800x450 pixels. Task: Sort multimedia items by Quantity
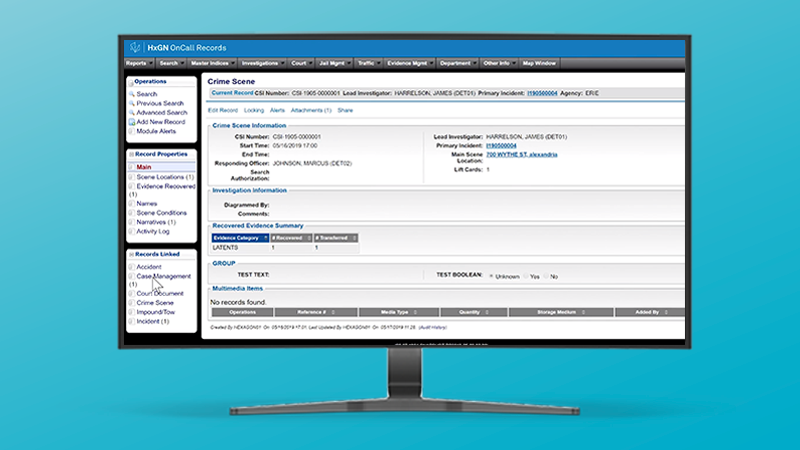coord(474,312)
